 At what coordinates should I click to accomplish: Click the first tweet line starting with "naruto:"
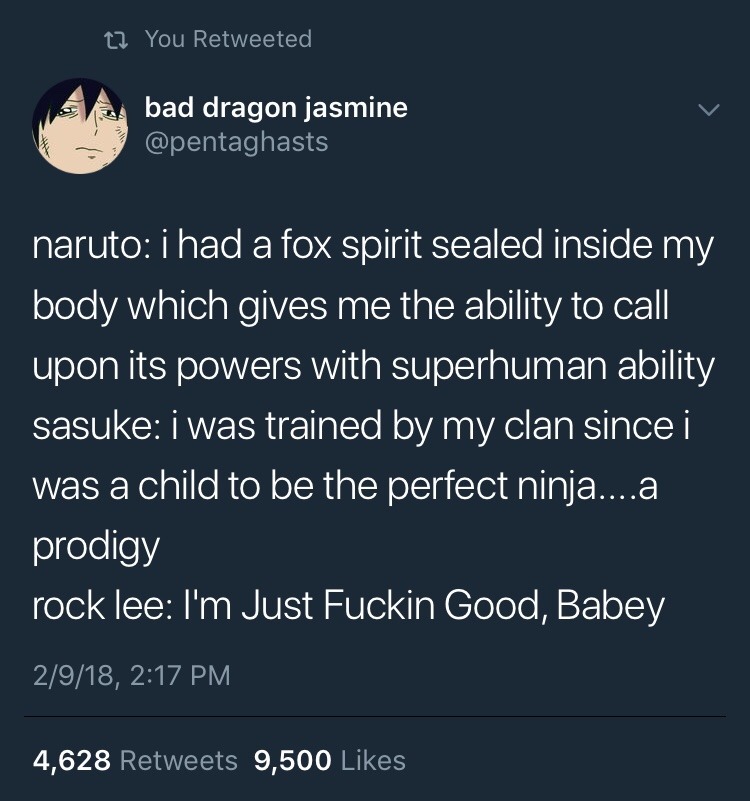[x=372, y=247]
